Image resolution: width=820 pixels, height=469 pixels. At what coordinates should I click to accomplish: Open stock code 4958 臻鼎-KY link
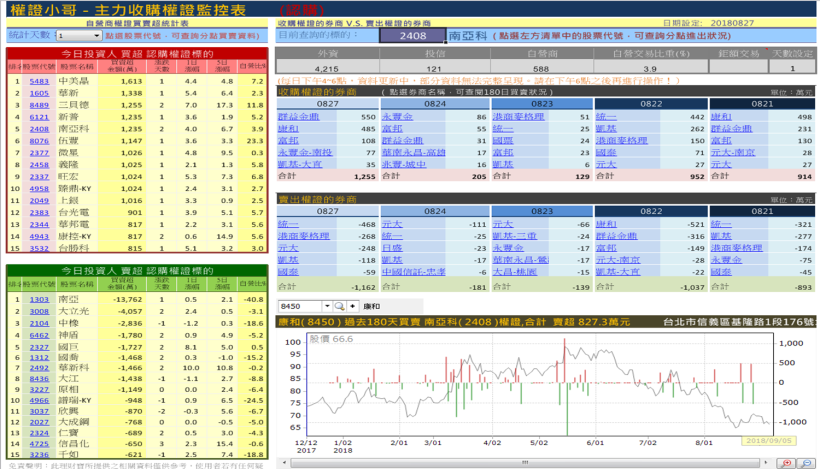39,189
